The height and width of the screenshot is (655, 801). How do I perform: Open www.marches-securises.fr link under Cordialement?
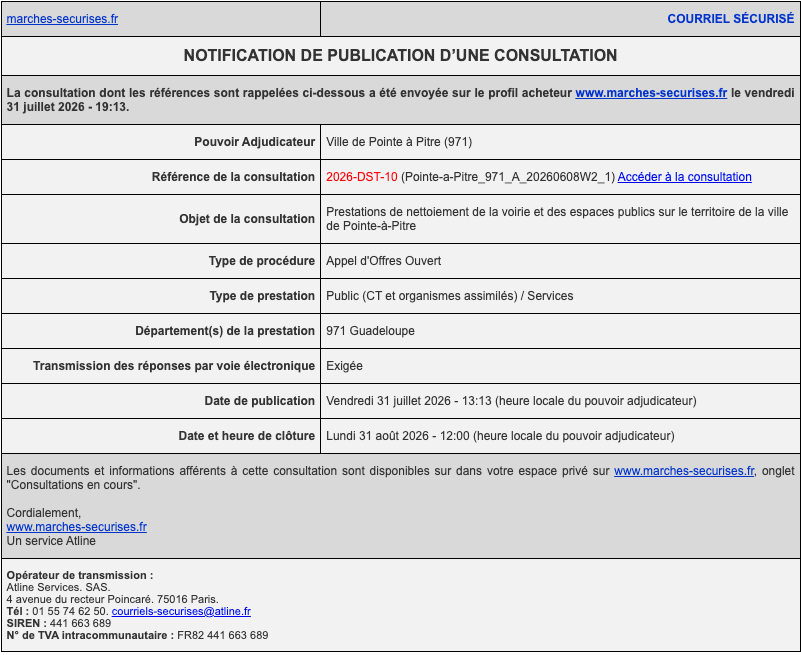77,527
